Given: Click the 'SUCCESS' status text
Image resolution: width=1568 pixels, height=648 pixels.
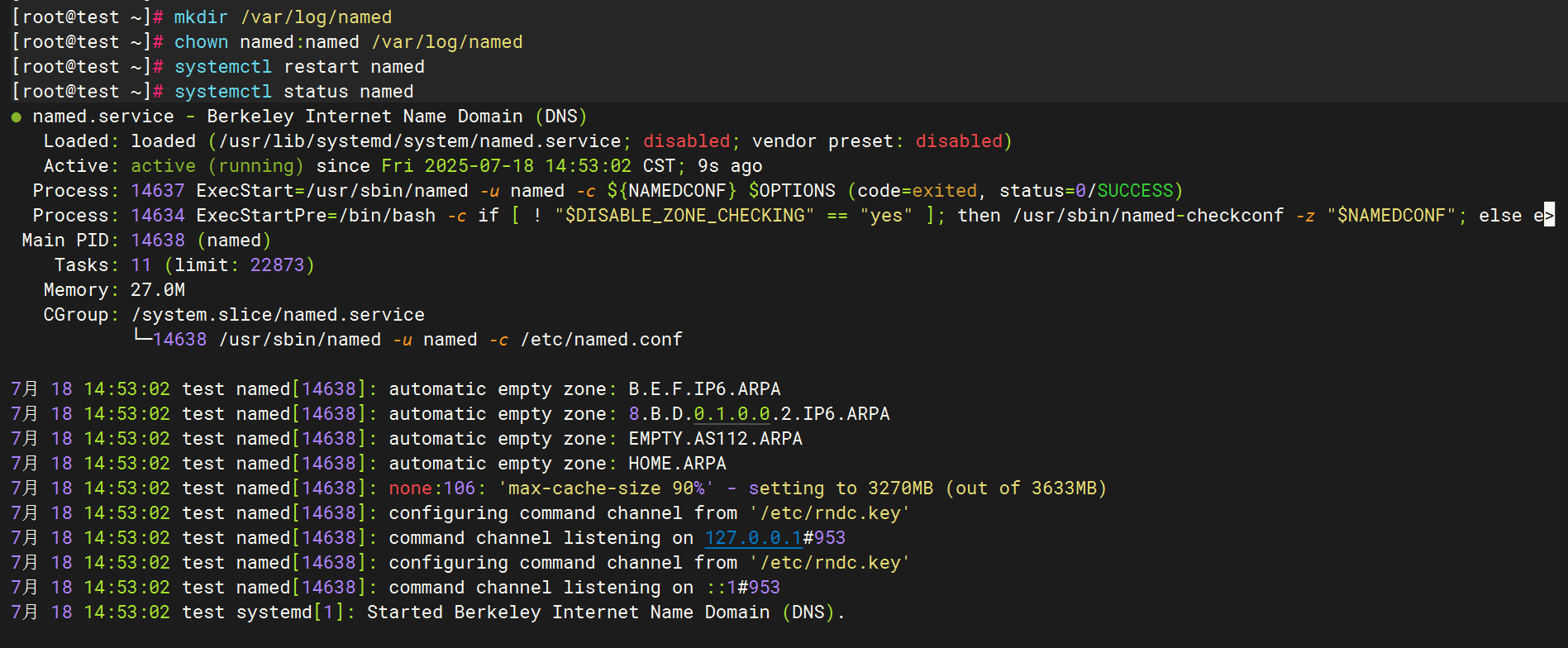Looking at the screenshot, I should 1135,191.
